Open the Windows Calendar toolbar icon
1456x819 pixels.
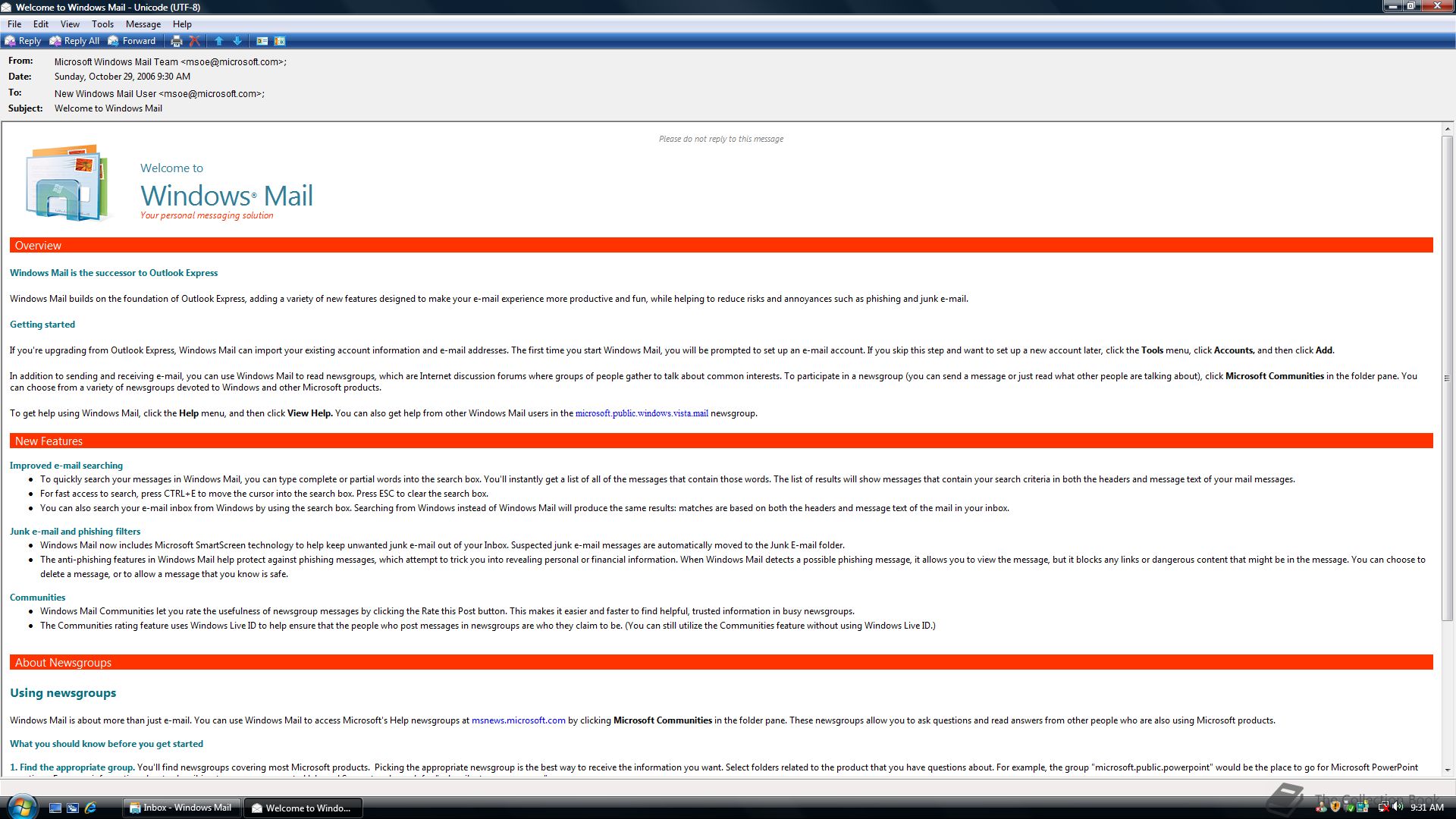point(280,41)
